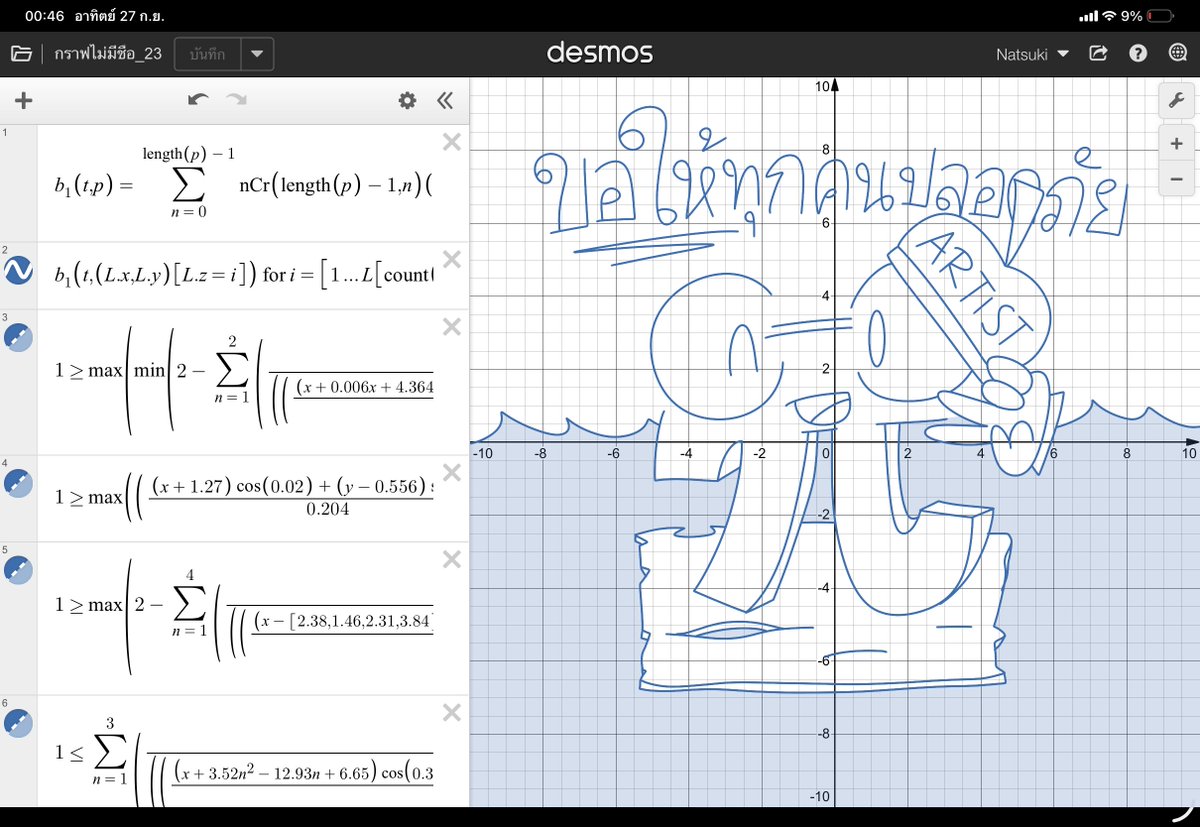1200x827 pixels.
Task: Add a new expression with plus icon
Action: 24,100
